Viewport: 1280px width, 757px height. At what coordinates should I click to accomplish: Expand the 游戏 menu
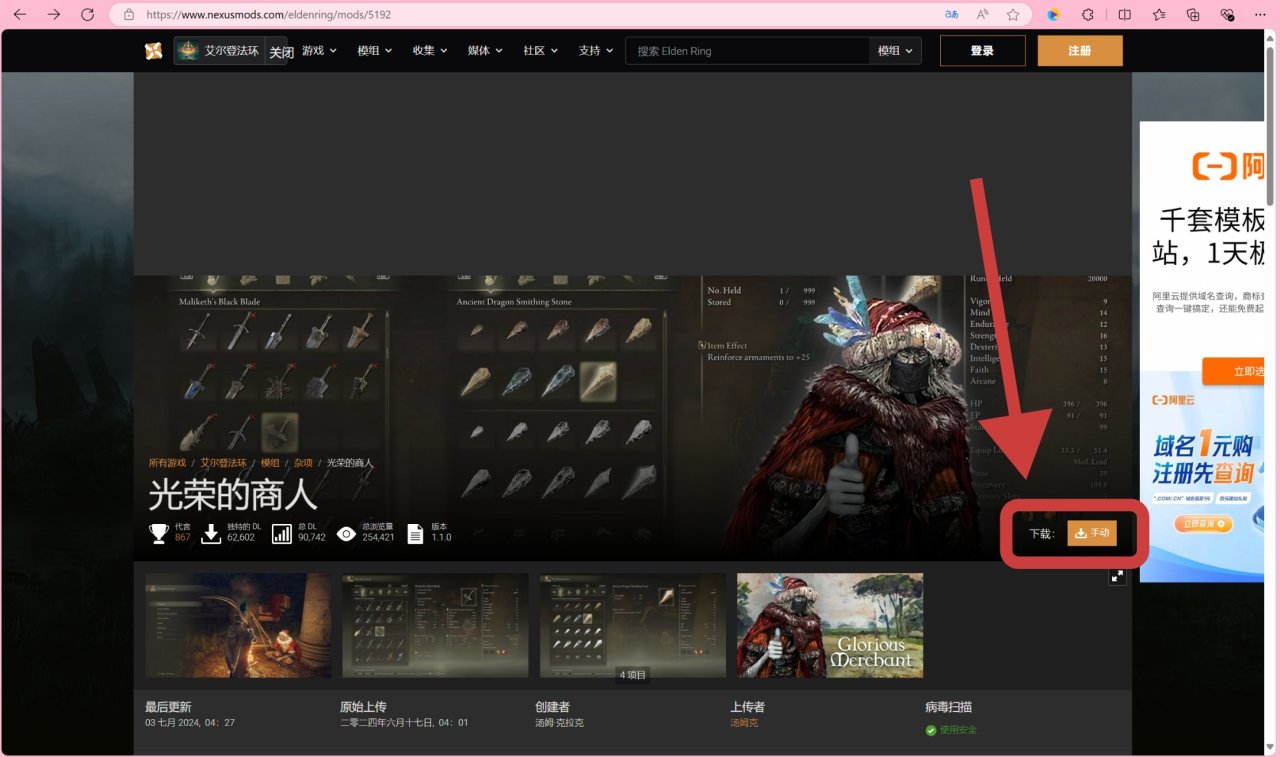click(x=319, y=51)
